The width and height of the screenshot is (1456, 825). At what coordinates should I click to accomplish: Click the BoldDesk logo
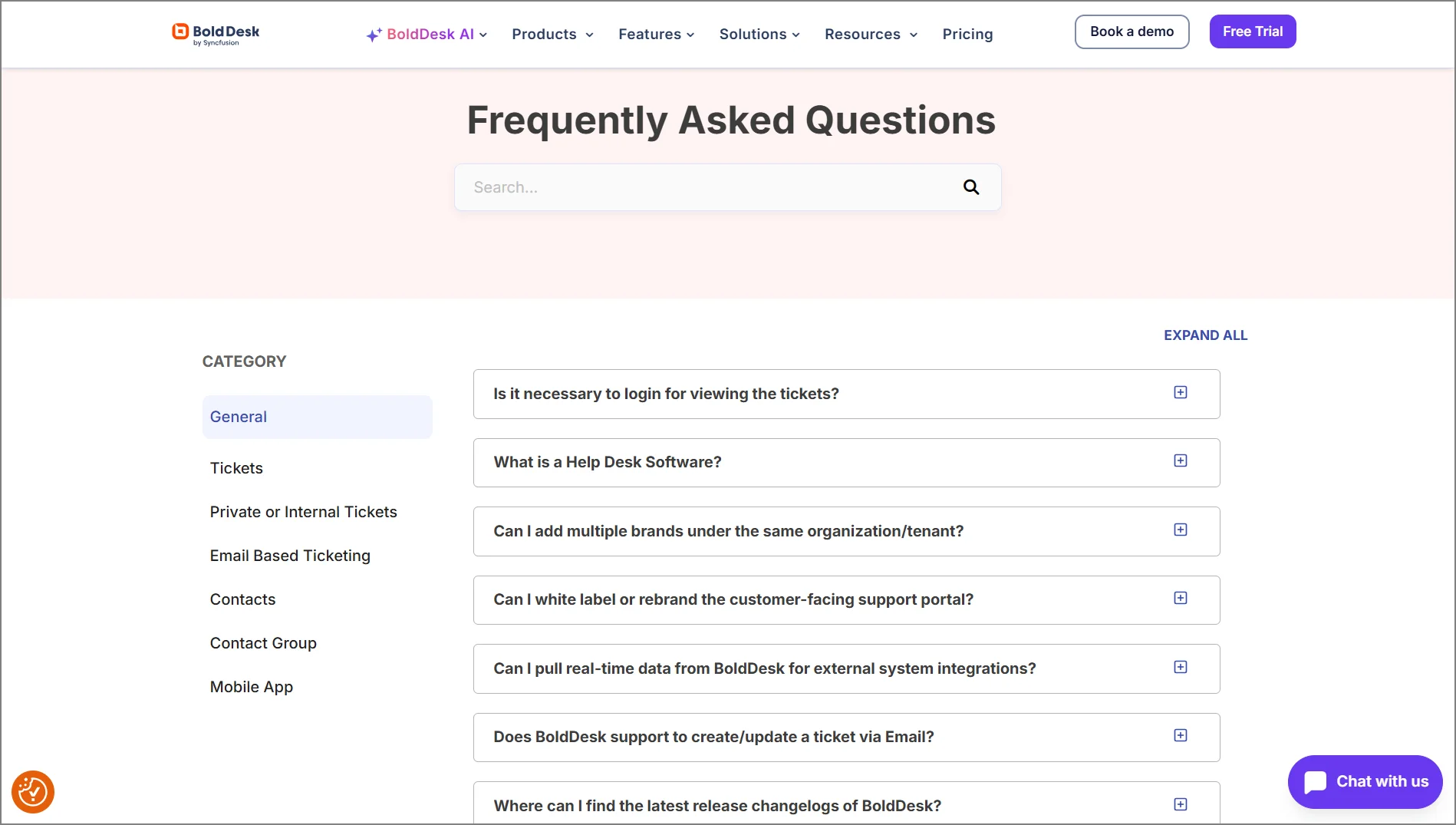click(x=216, y=33)
